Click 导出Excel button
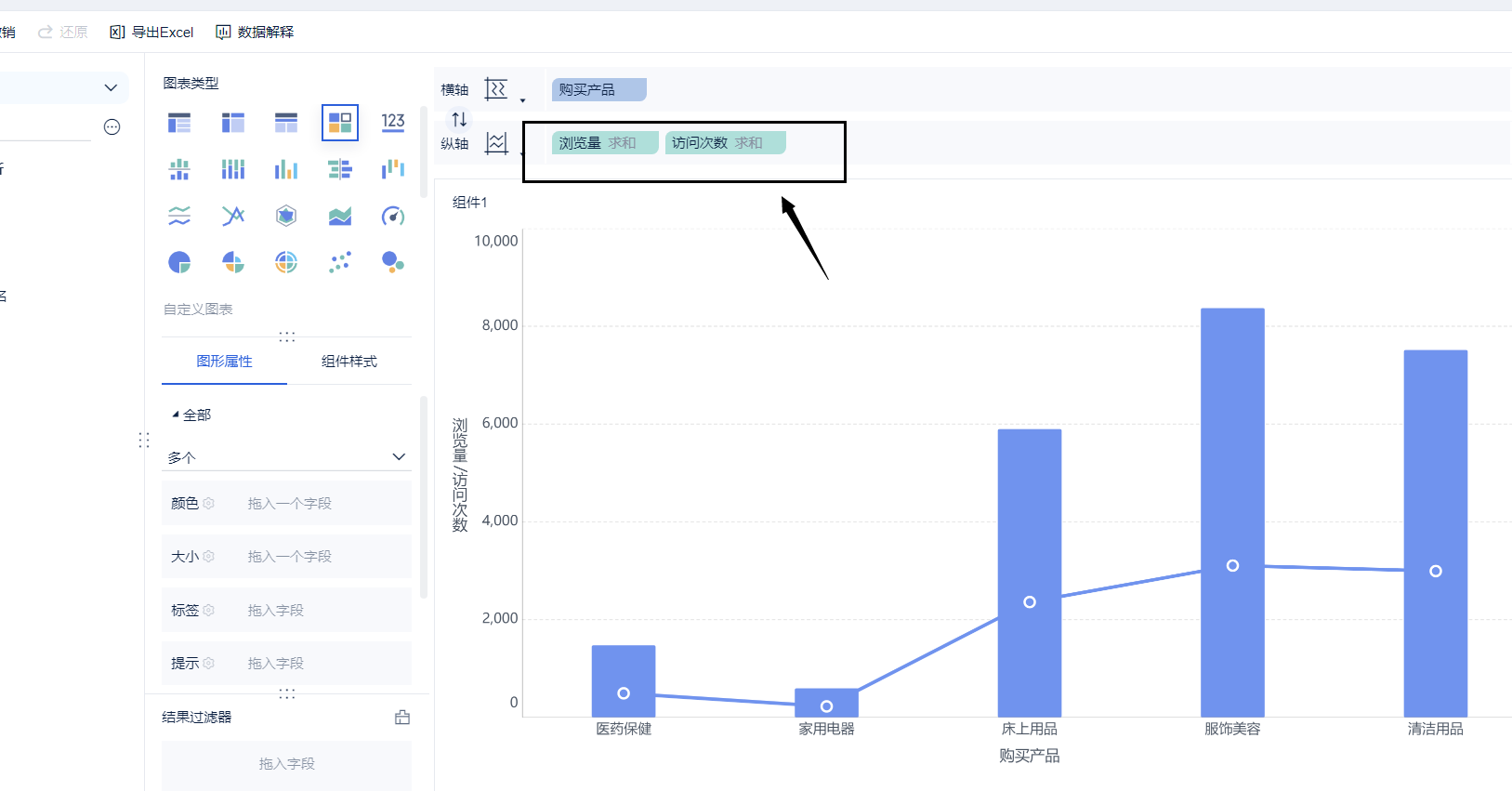This screenshot has height=791, width=1512. 152,33
